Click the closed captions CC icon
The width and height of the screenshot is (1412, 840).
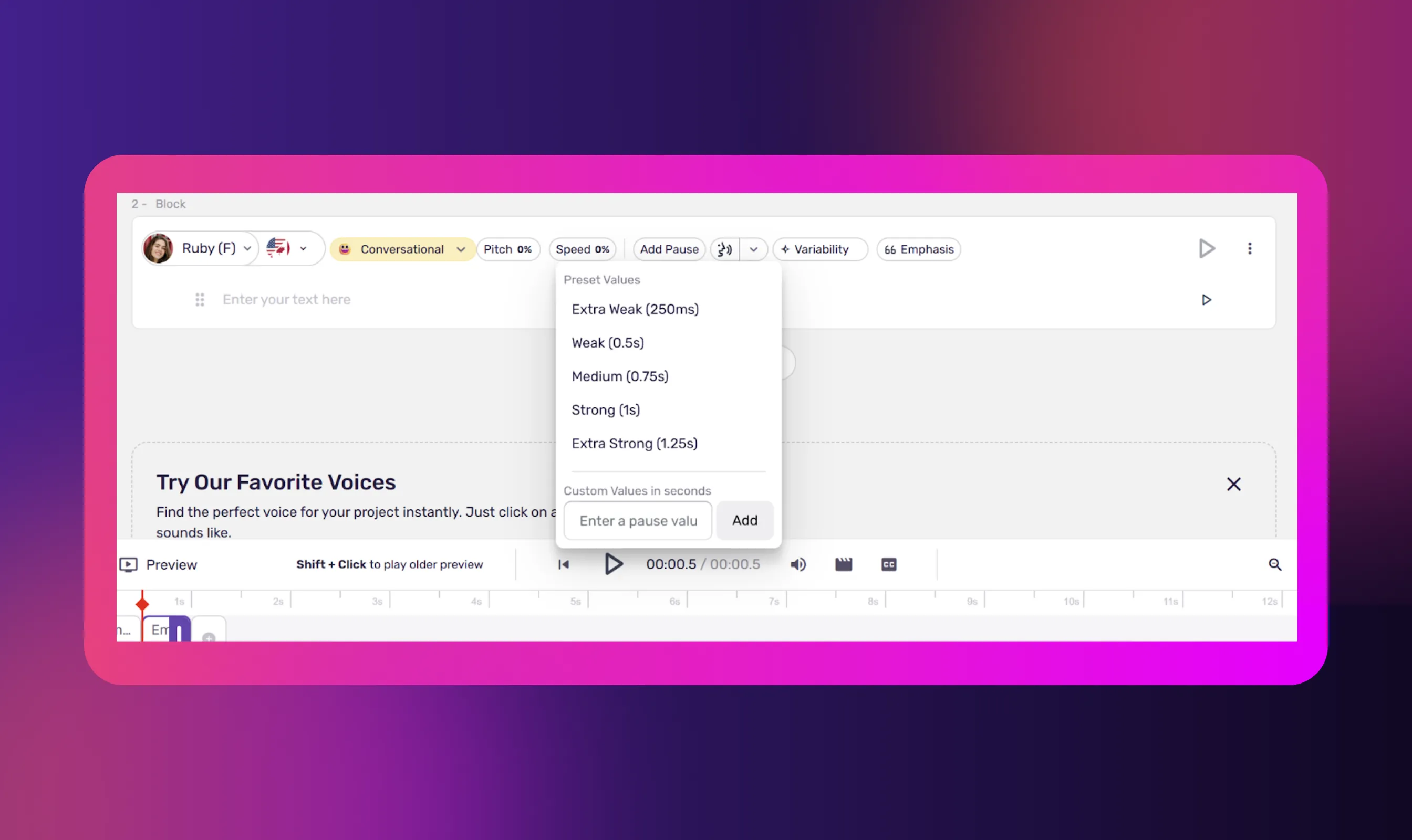pos(888,564)
